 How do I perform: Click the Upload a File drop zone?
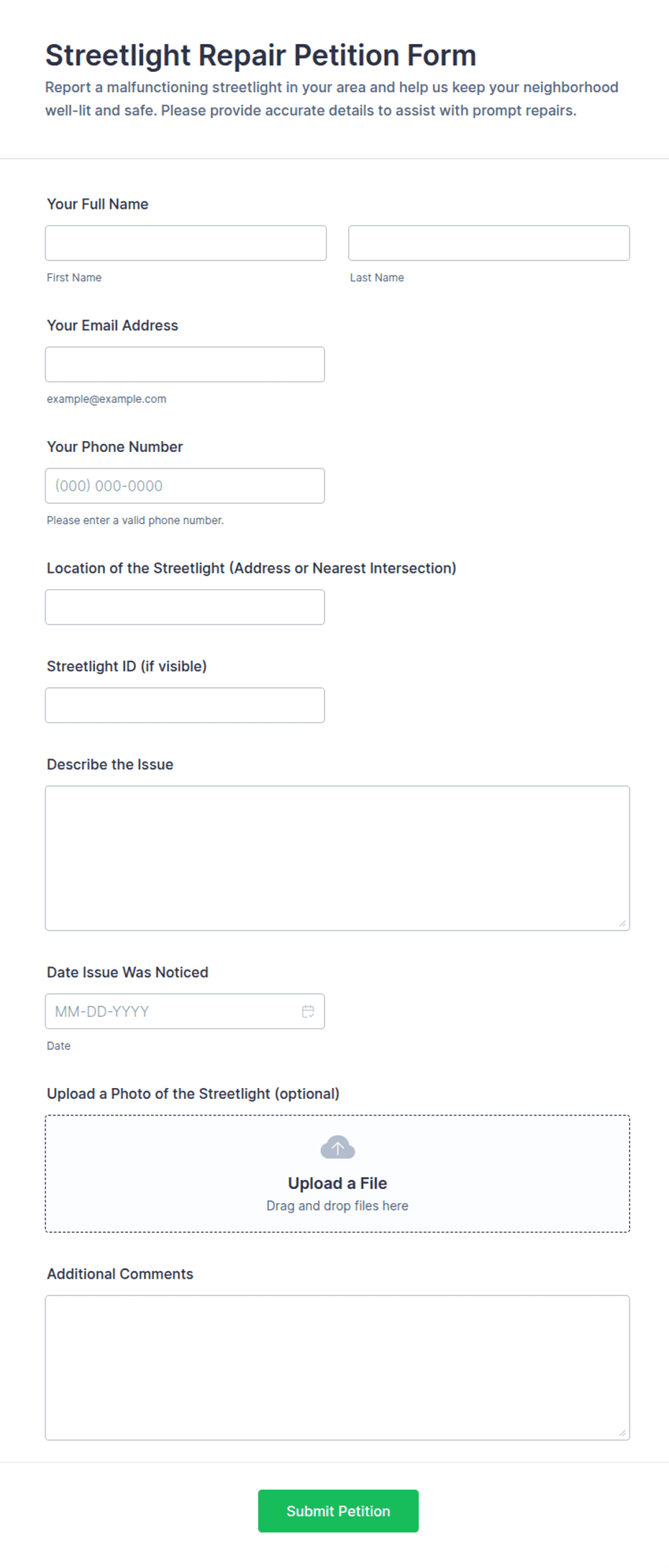click(337, 1174)
